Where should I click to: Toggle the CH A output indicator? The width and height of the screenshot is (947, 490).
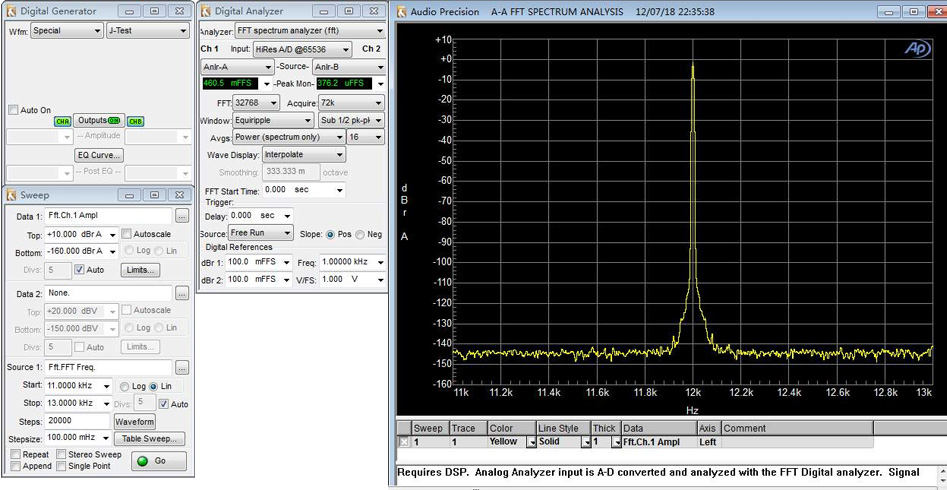pos(62,121)
